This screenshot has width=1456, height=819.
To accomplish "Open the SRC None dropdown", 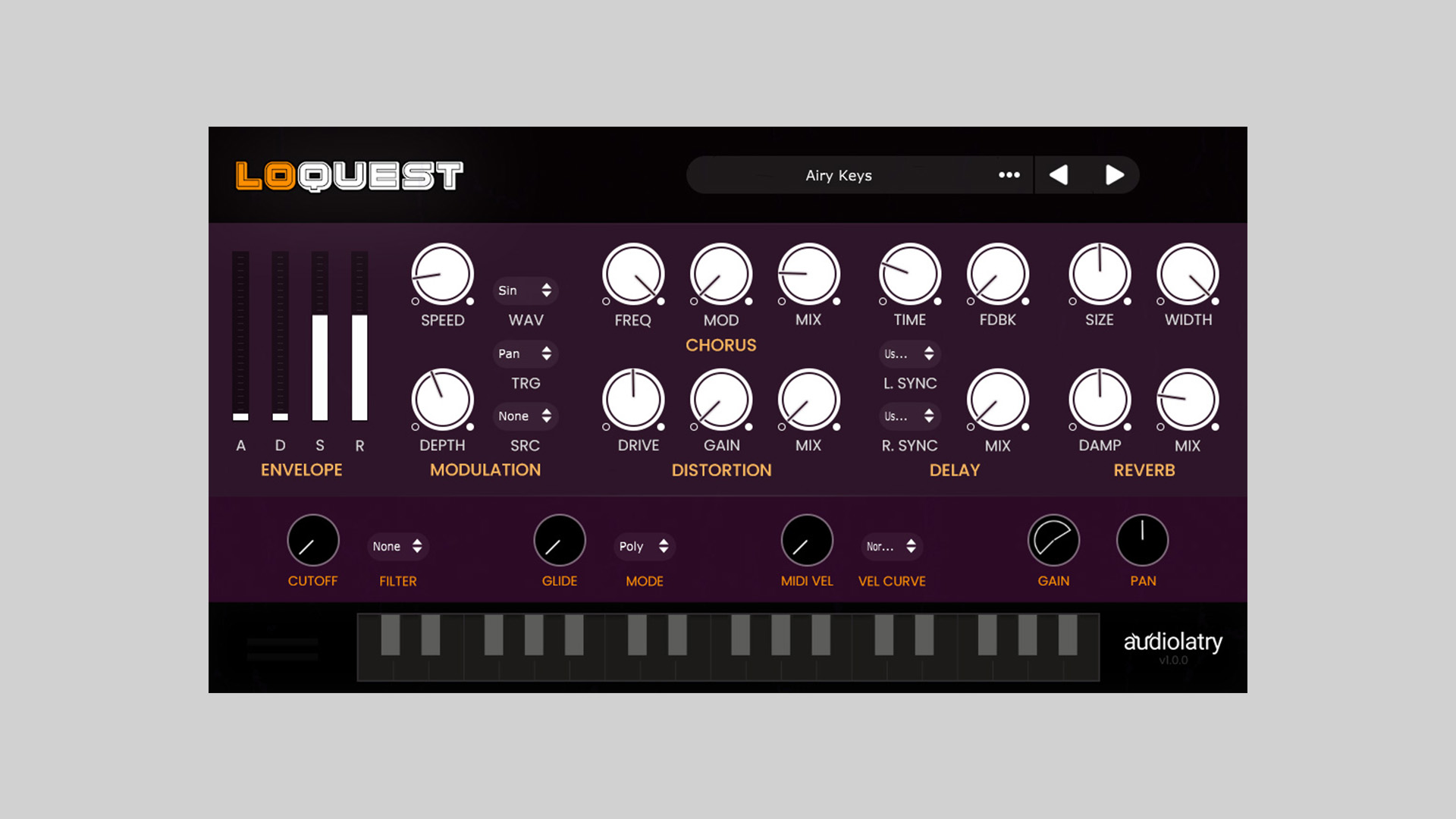I will coord(526,416).
